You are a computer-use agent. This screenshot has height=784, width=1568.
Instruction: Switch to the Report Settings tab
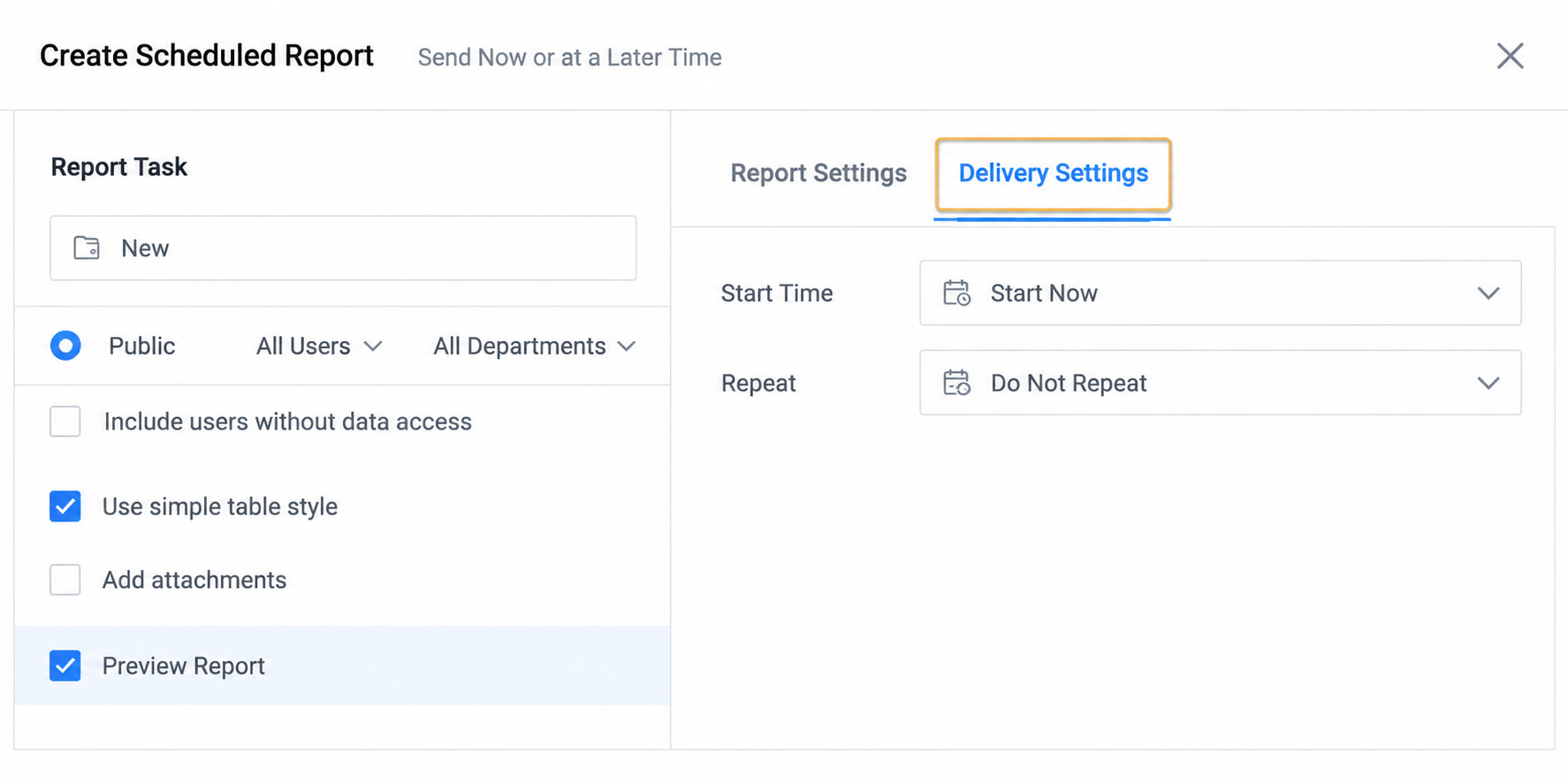pos(818,173)
